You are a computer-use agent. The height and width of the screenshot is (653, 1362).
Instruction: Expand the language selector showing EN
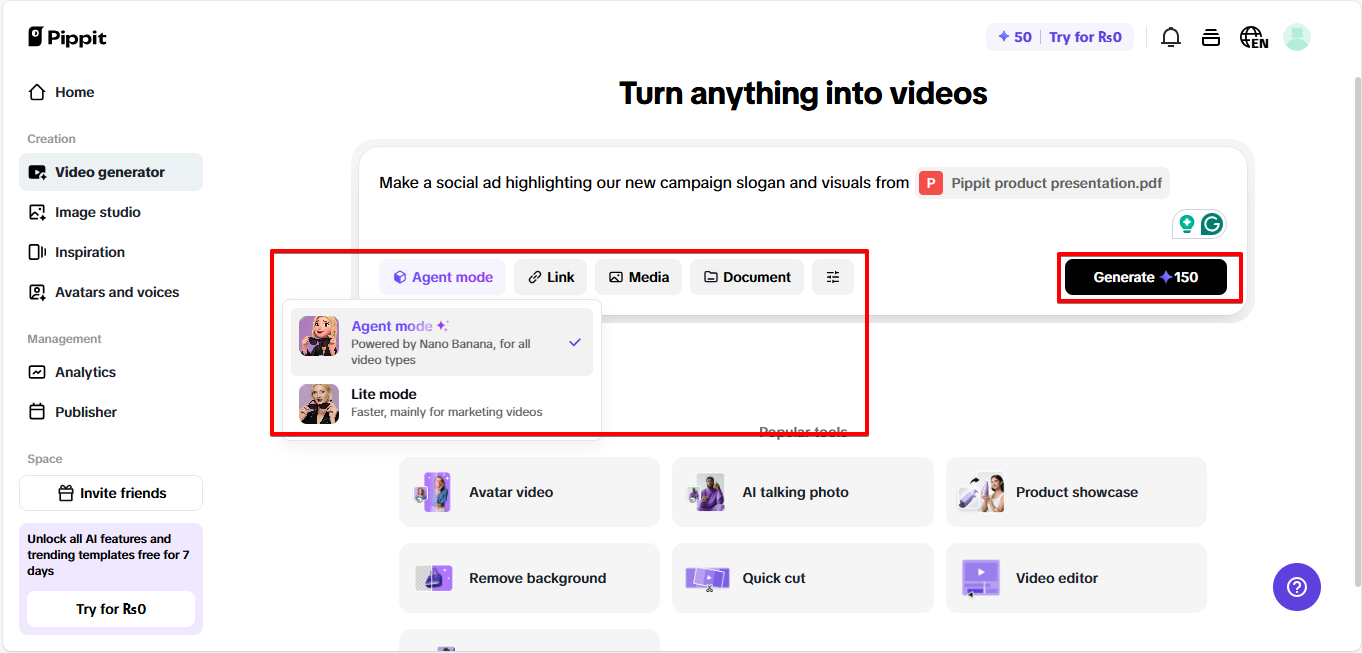(x=1253, y=36)
